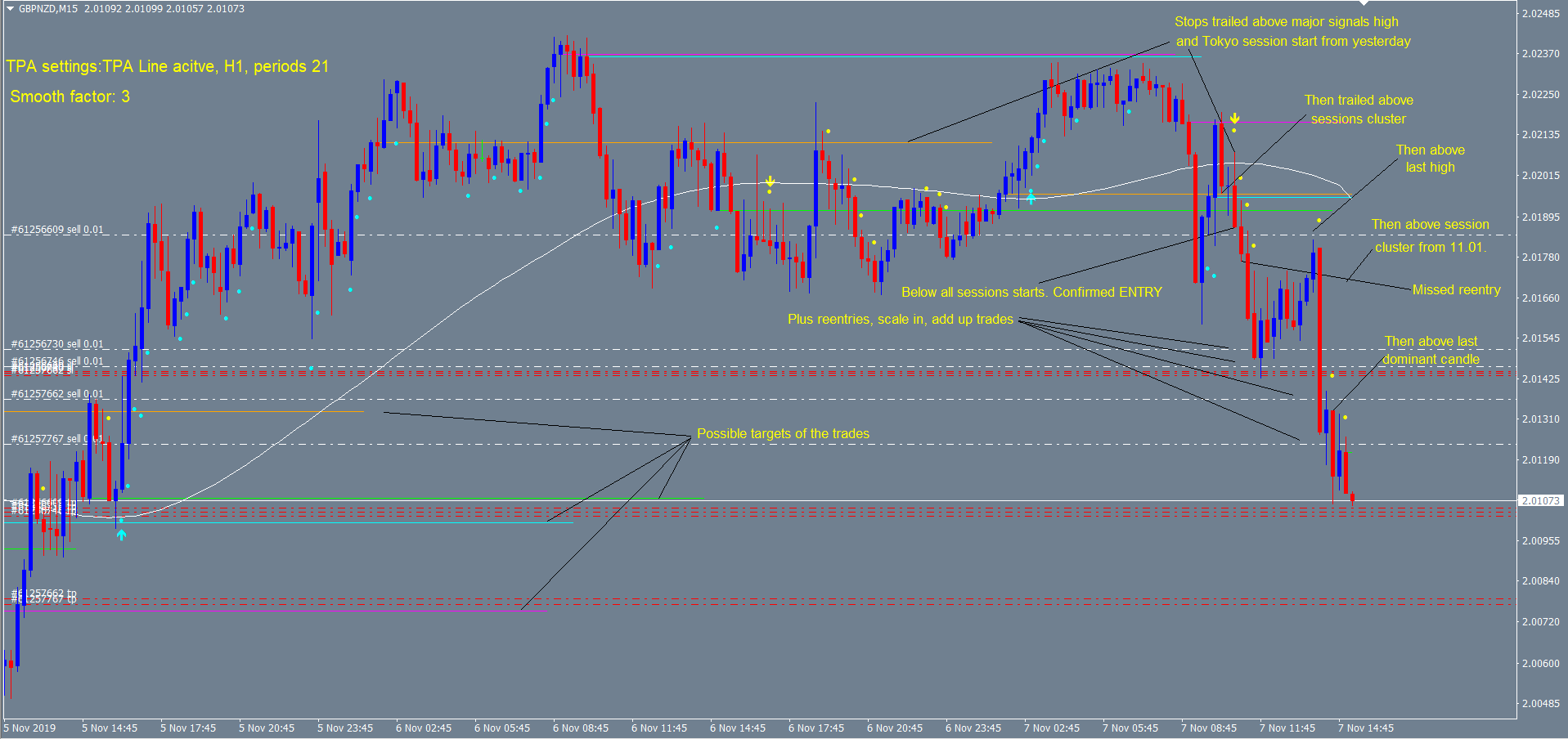
Task: Open the triangle menu beside GBPNZD,M15 title
Action: pos(10,9)
